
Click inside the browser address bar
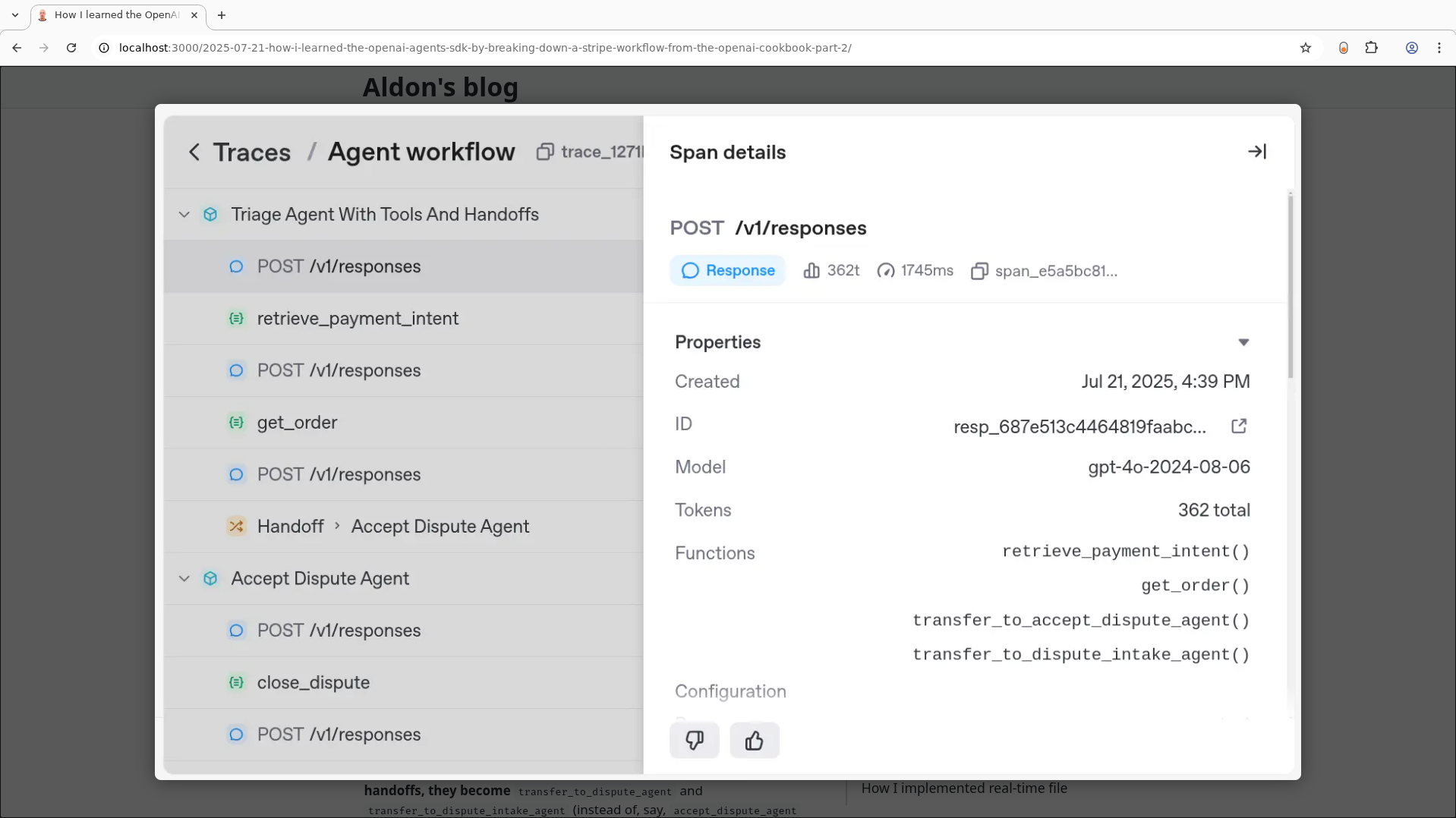point(455,47)
